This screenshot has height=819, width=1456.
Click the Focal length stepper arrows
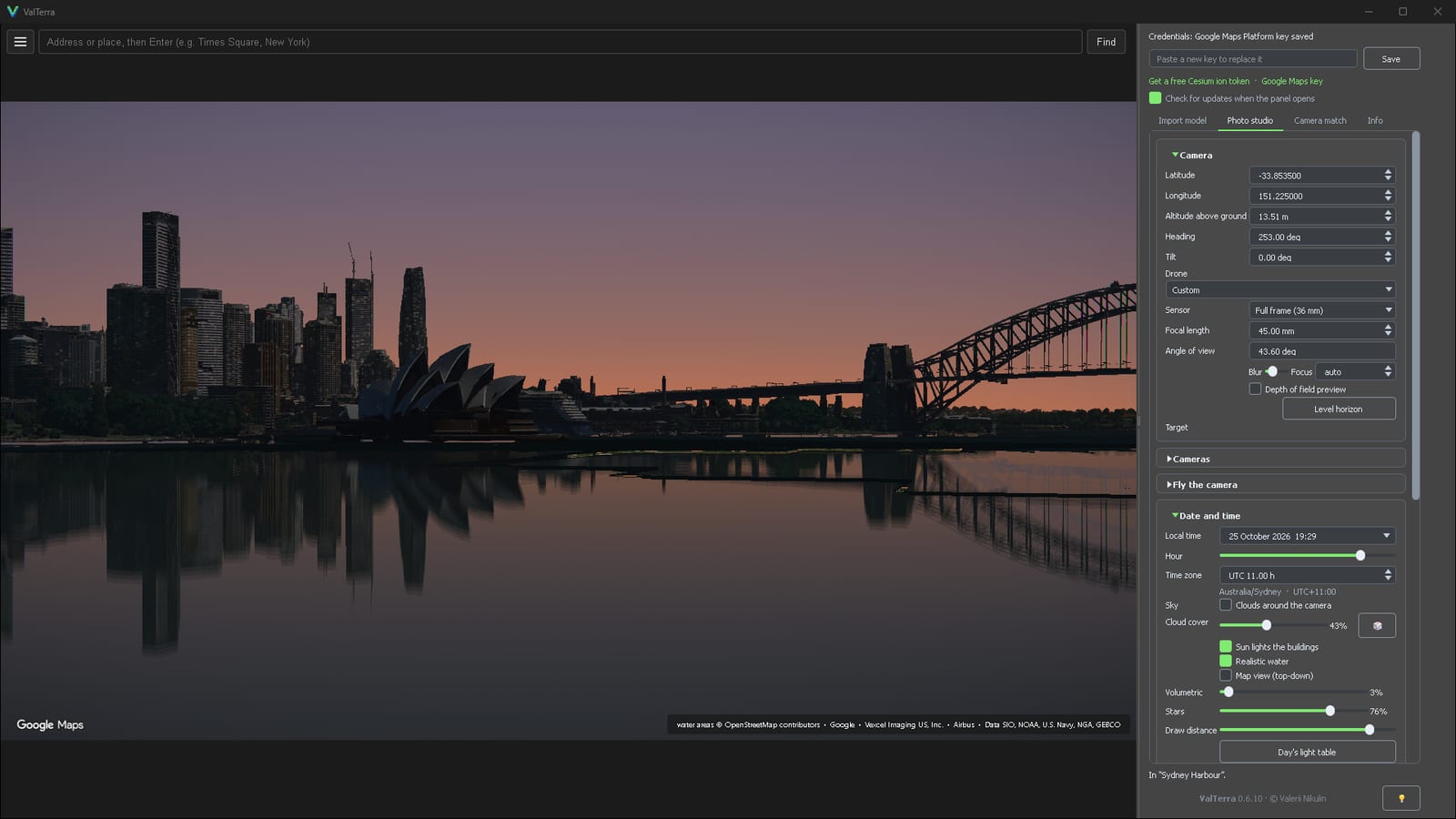pos(1388,330)
